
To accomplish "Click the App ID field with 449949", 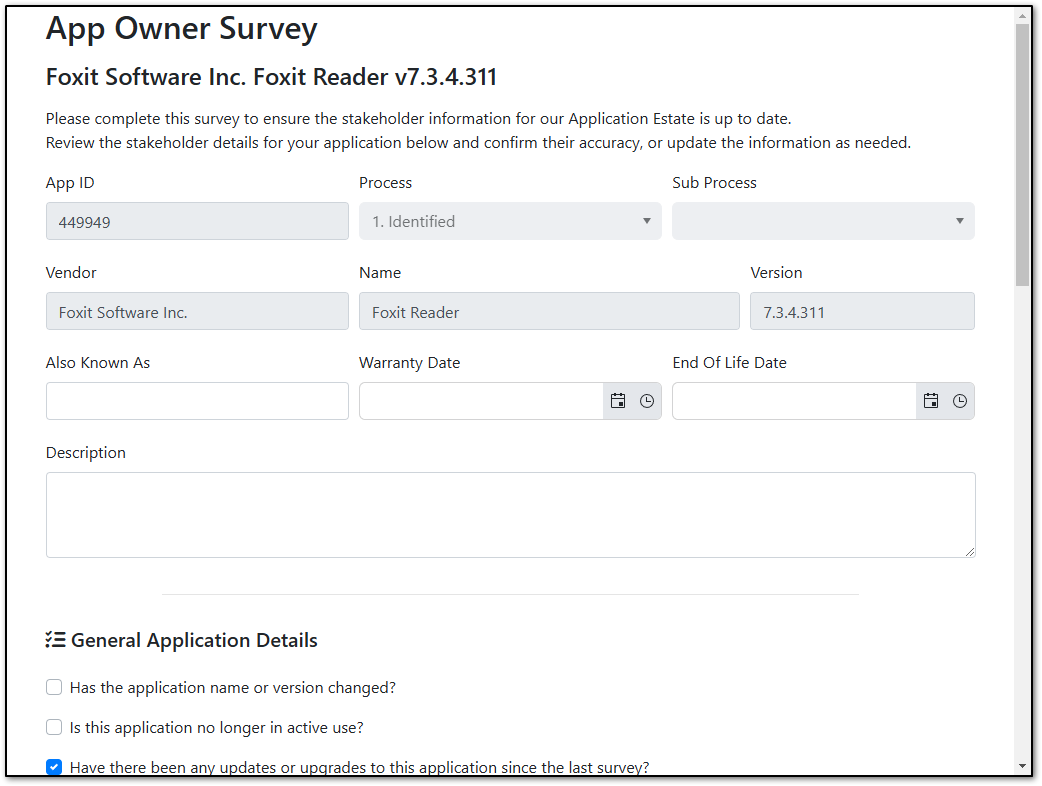I will [197, 221].
